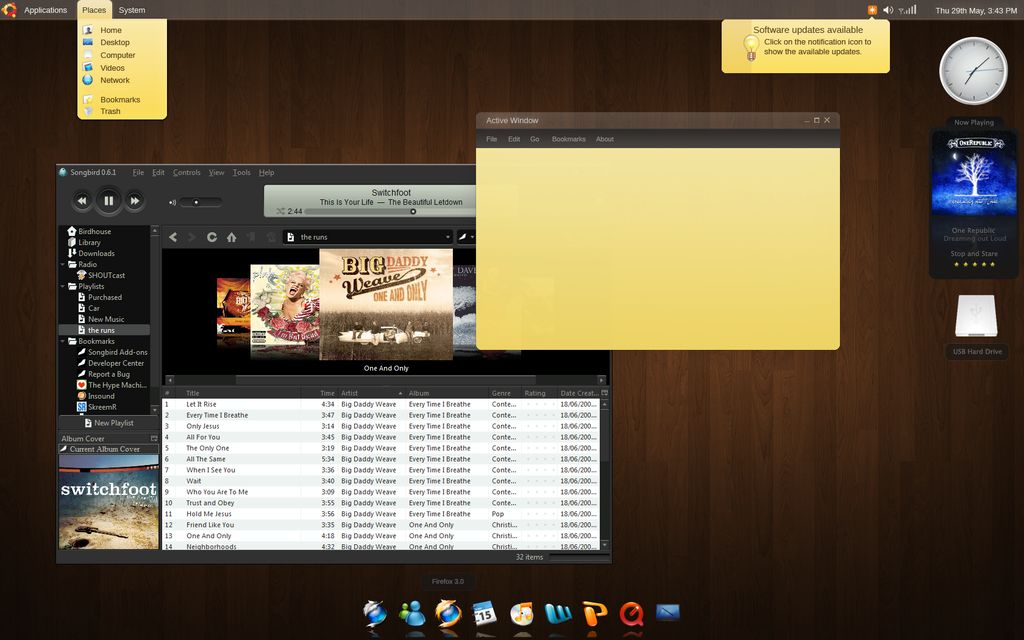This screenshot has height=640, width=1024.
Task: Open the Bookmarks menu in the Active Window
Action: pyautogui.click(x=568, y=139)
